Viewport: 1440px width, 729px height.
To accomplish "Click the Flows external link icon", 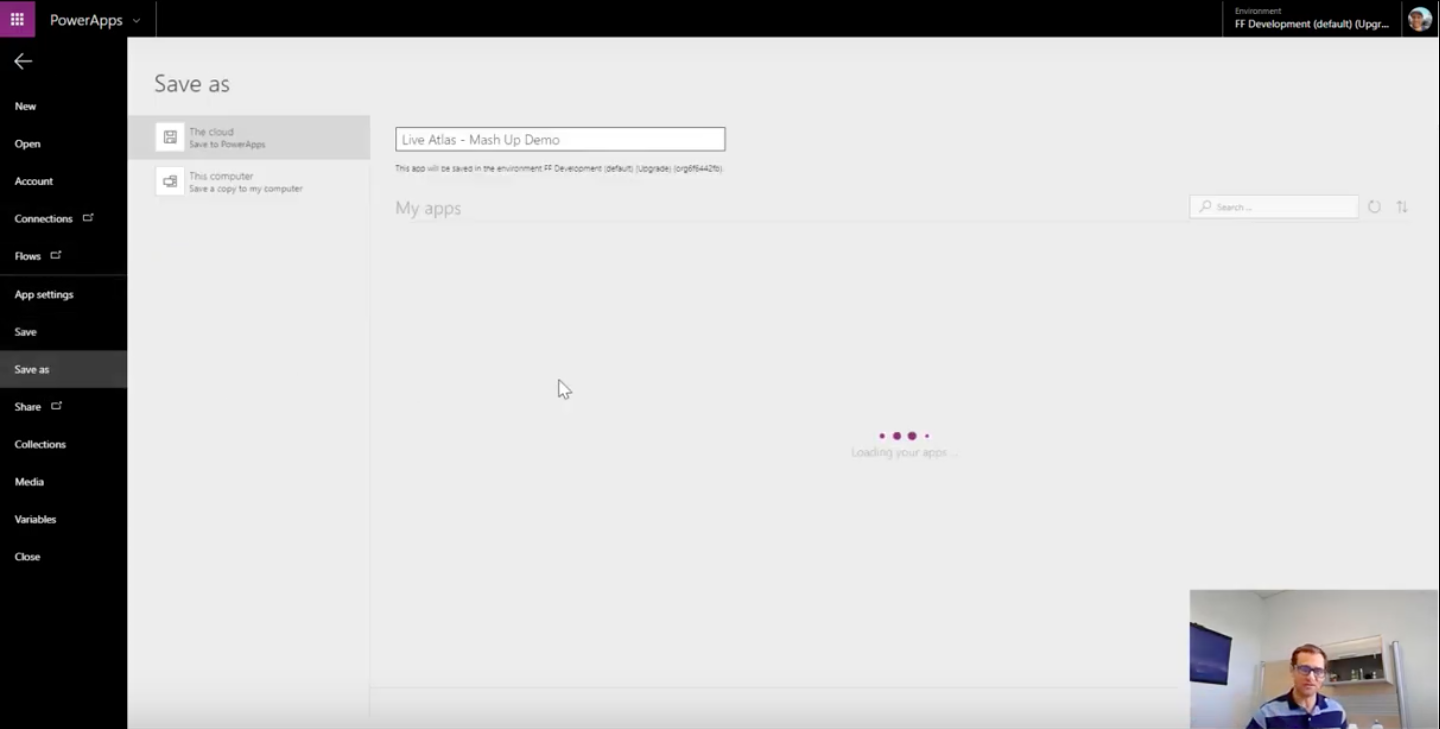I will (x=56, y=255).
